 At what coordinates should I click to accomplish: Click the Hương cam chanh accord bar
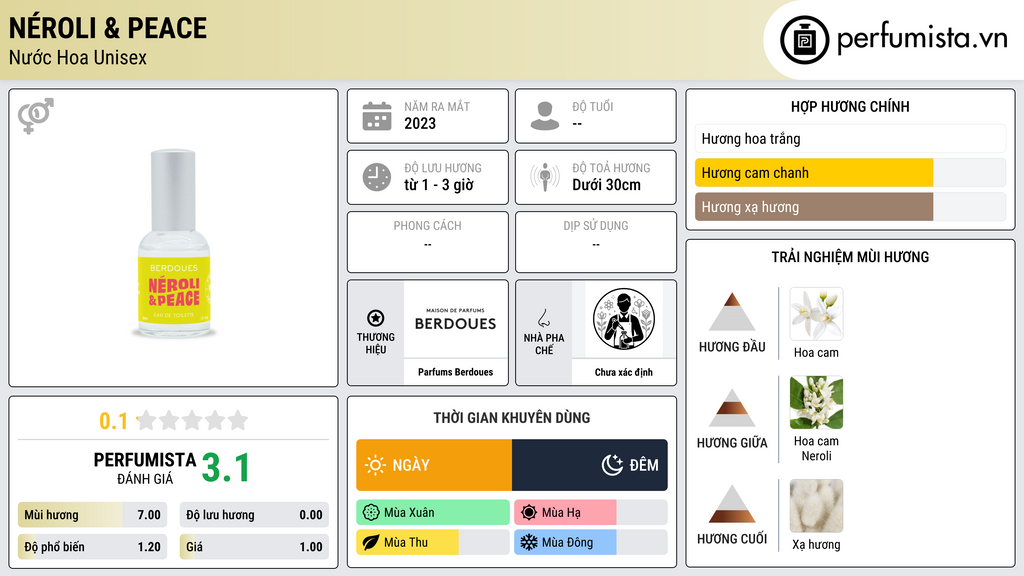[x=850, y=173]
